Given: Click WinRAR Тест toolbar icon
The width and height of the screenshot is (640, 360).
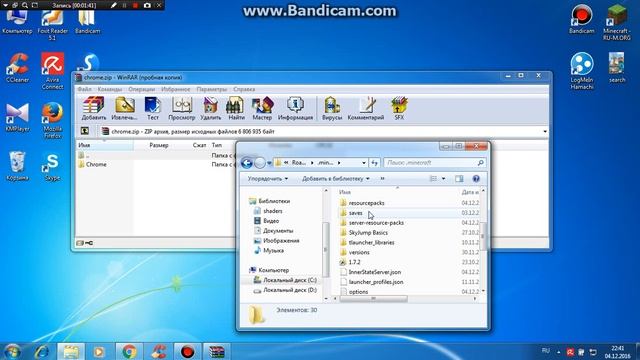Looking at the screenshot, I should 153,109.
